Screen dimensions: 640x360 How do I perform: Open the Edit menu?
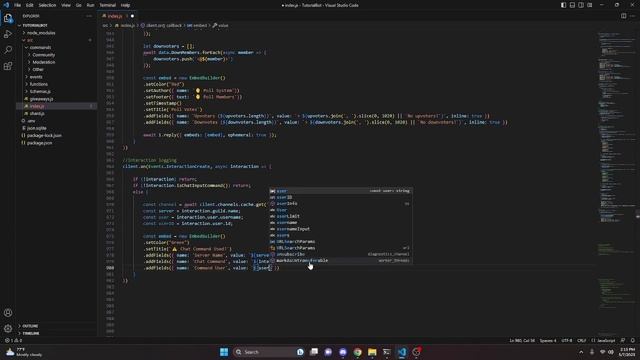tap(29, 5)
